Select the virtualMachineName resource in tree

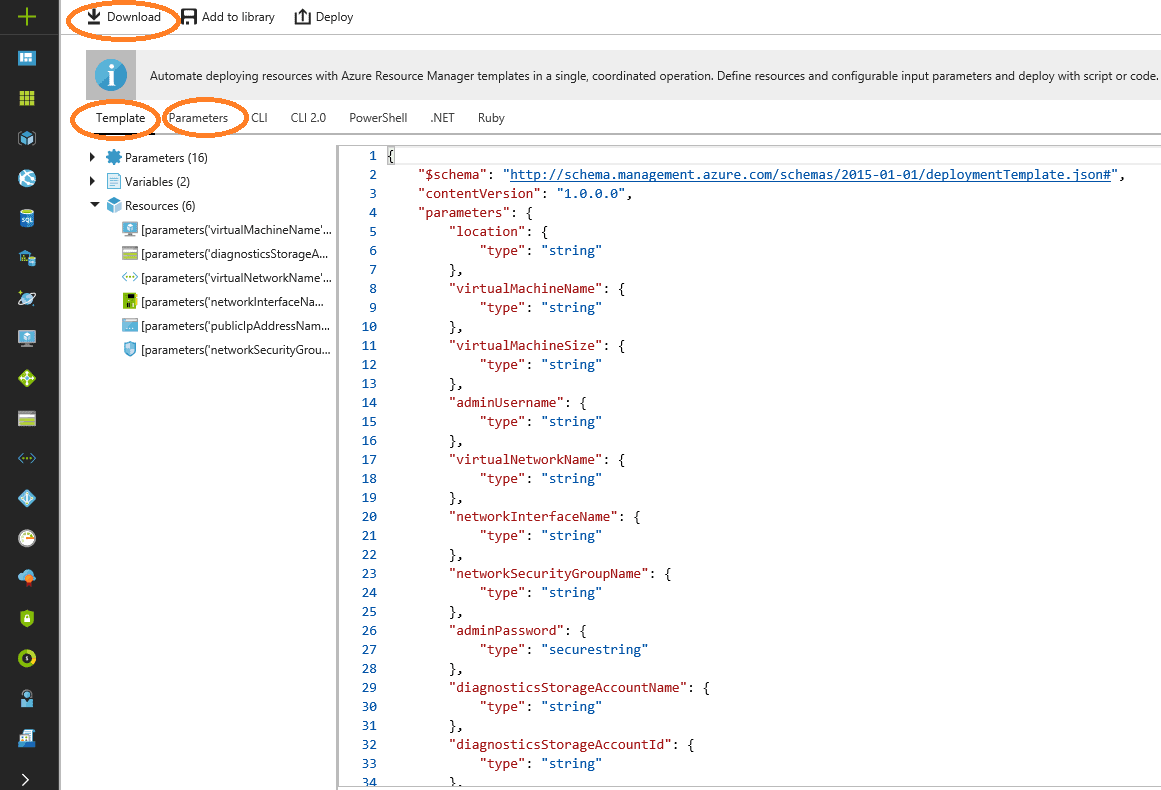coord(227,230)
